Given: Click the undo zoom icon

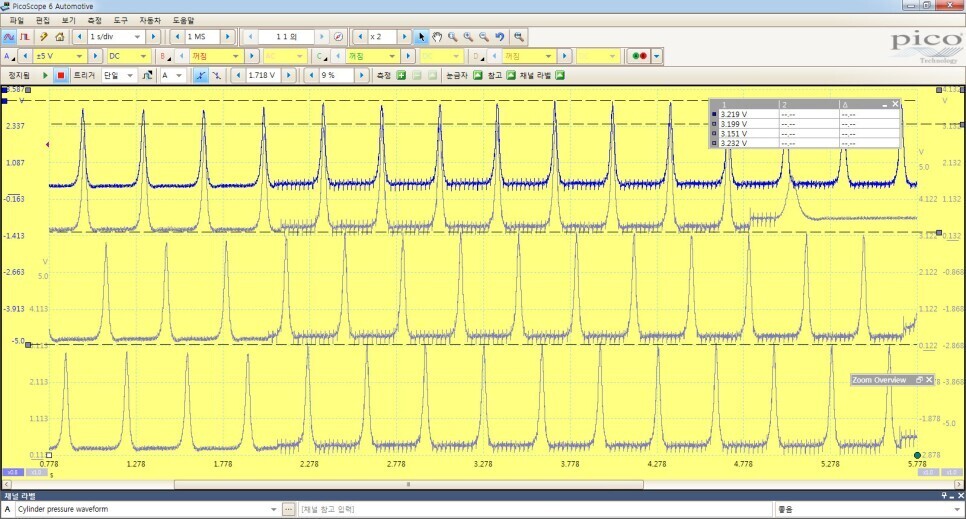Looking at the screenshot, I should pyautogui.click(x=500, y=37).
